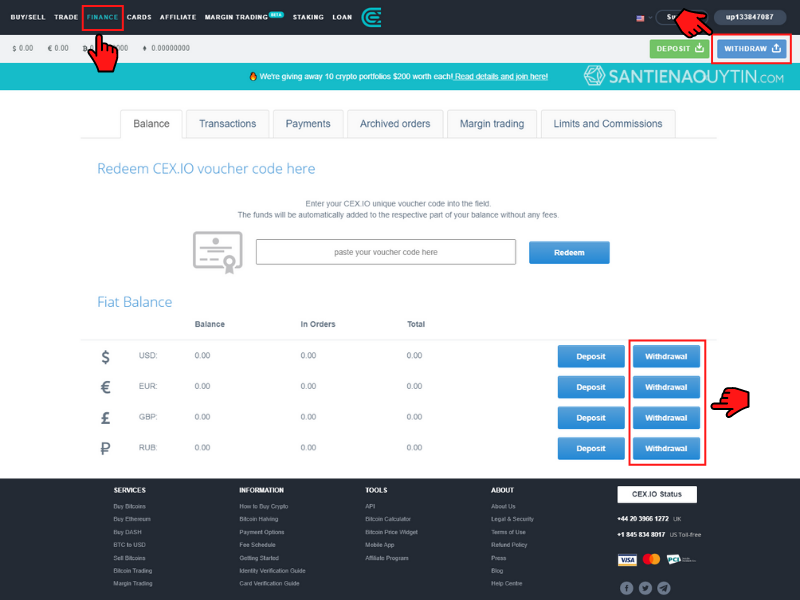Image resolution: width=800 pixels, height=600 pixels.
Task: Click the green DEPOSIT button
Action: [680, 49]
